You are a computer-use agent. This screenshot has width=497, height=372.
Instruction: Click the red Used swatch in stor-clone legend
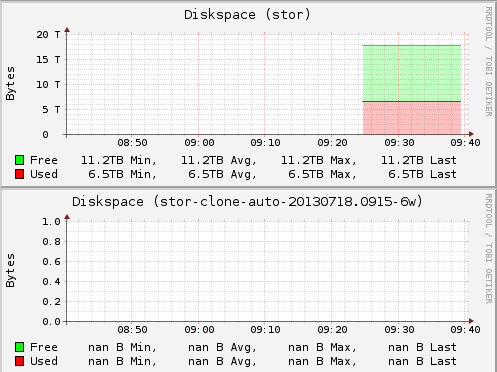click(19, 361)
